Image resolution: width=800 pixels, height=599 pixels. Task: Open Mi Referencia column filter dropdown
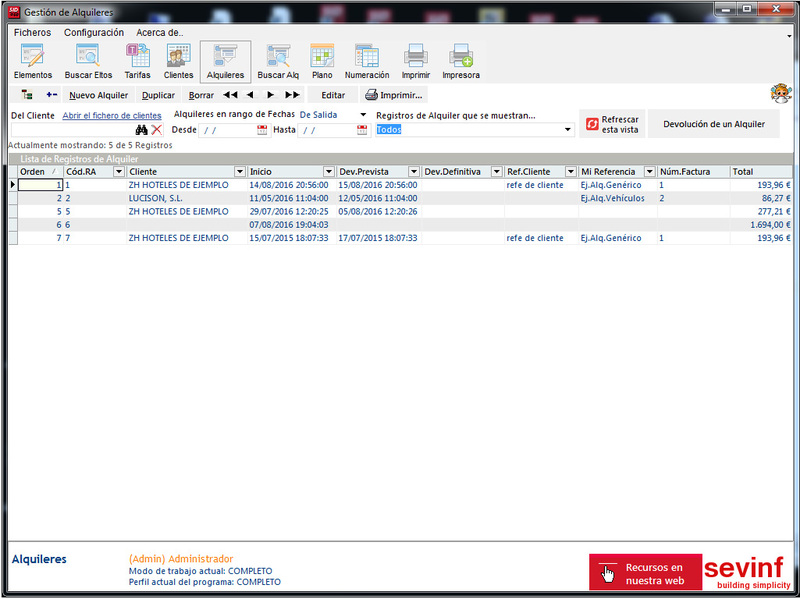(649, 172)
